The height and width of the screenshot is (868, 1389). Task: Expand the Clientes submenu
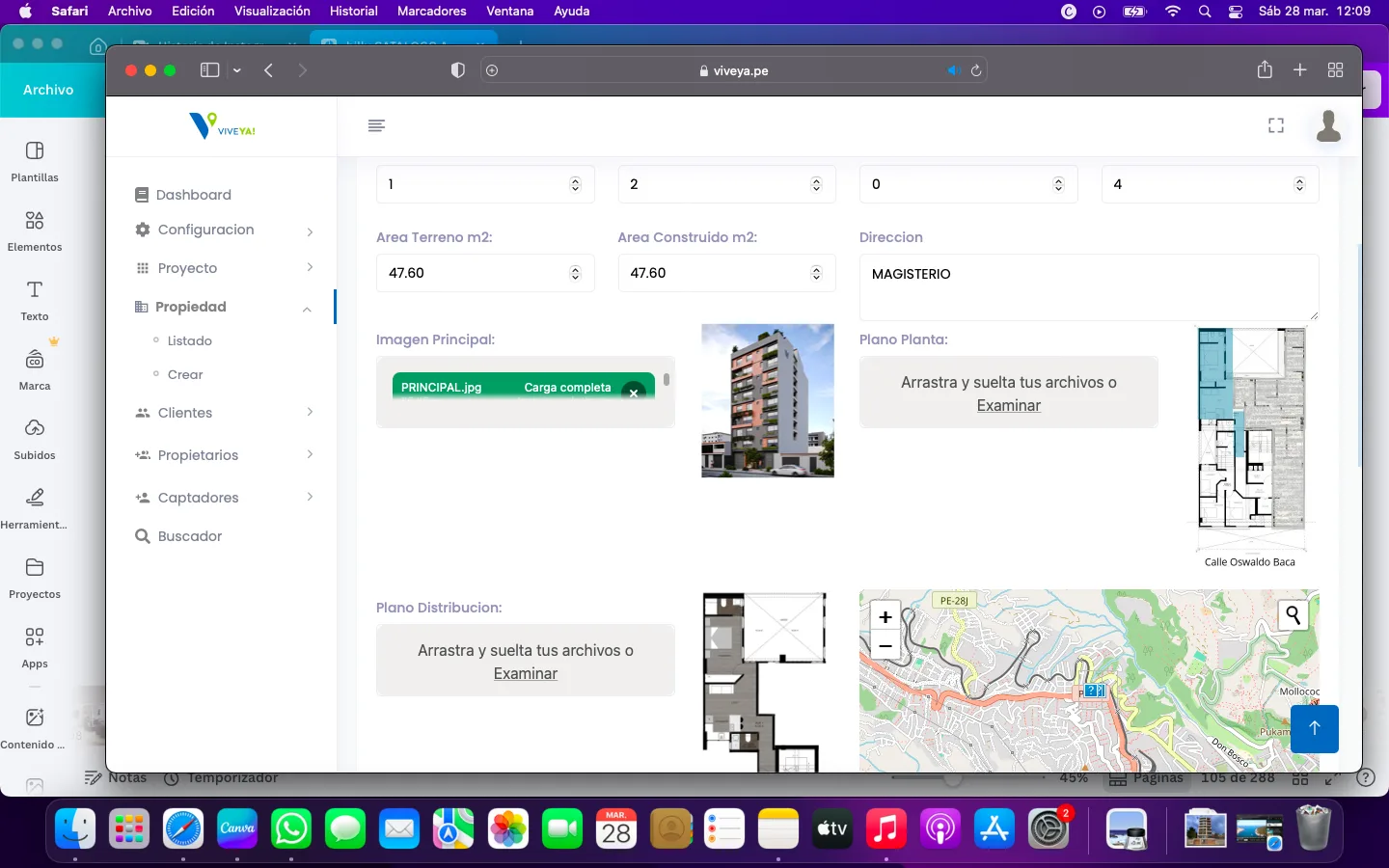coord(184,413)
